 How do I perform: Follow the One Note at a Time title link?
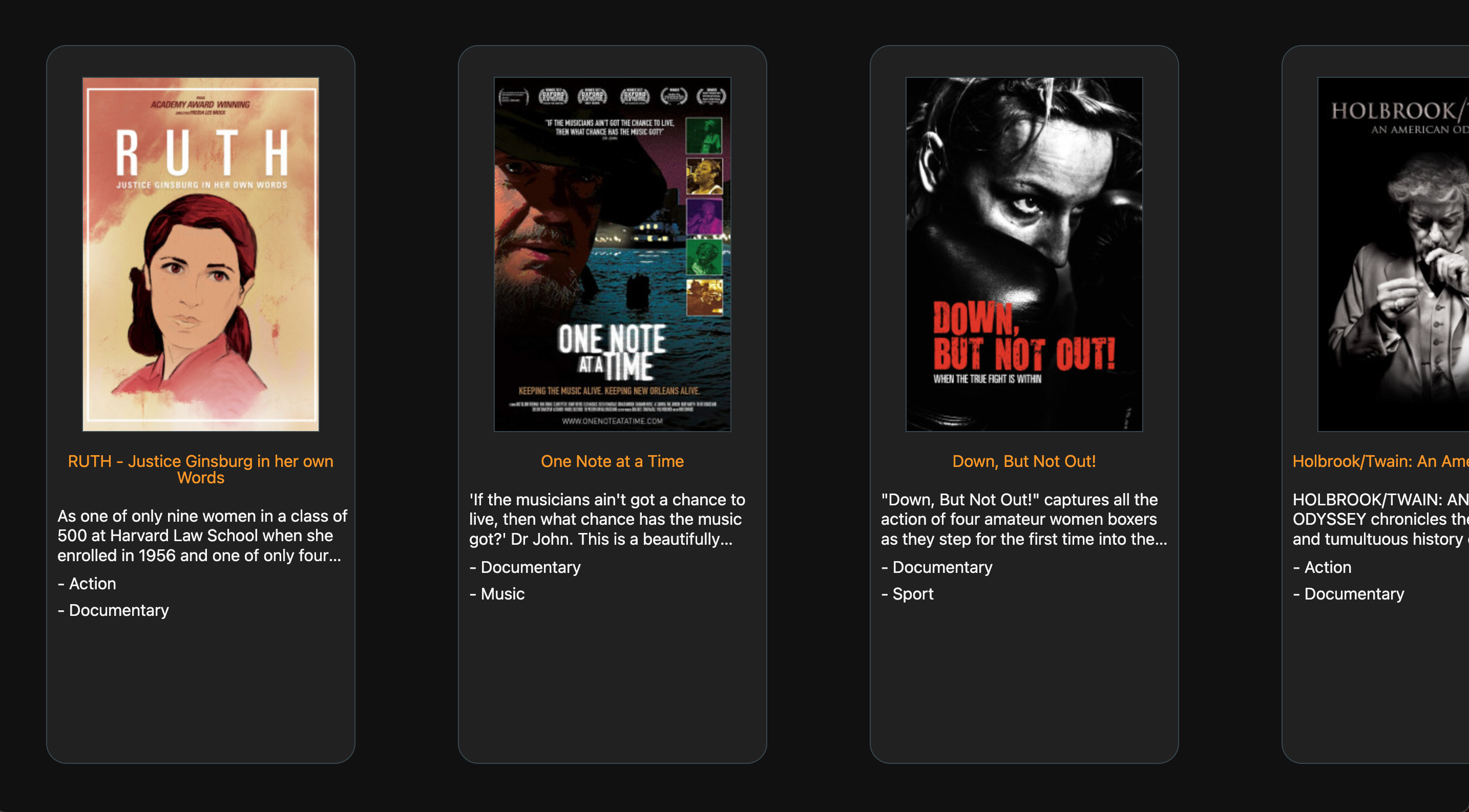[612, 461]
